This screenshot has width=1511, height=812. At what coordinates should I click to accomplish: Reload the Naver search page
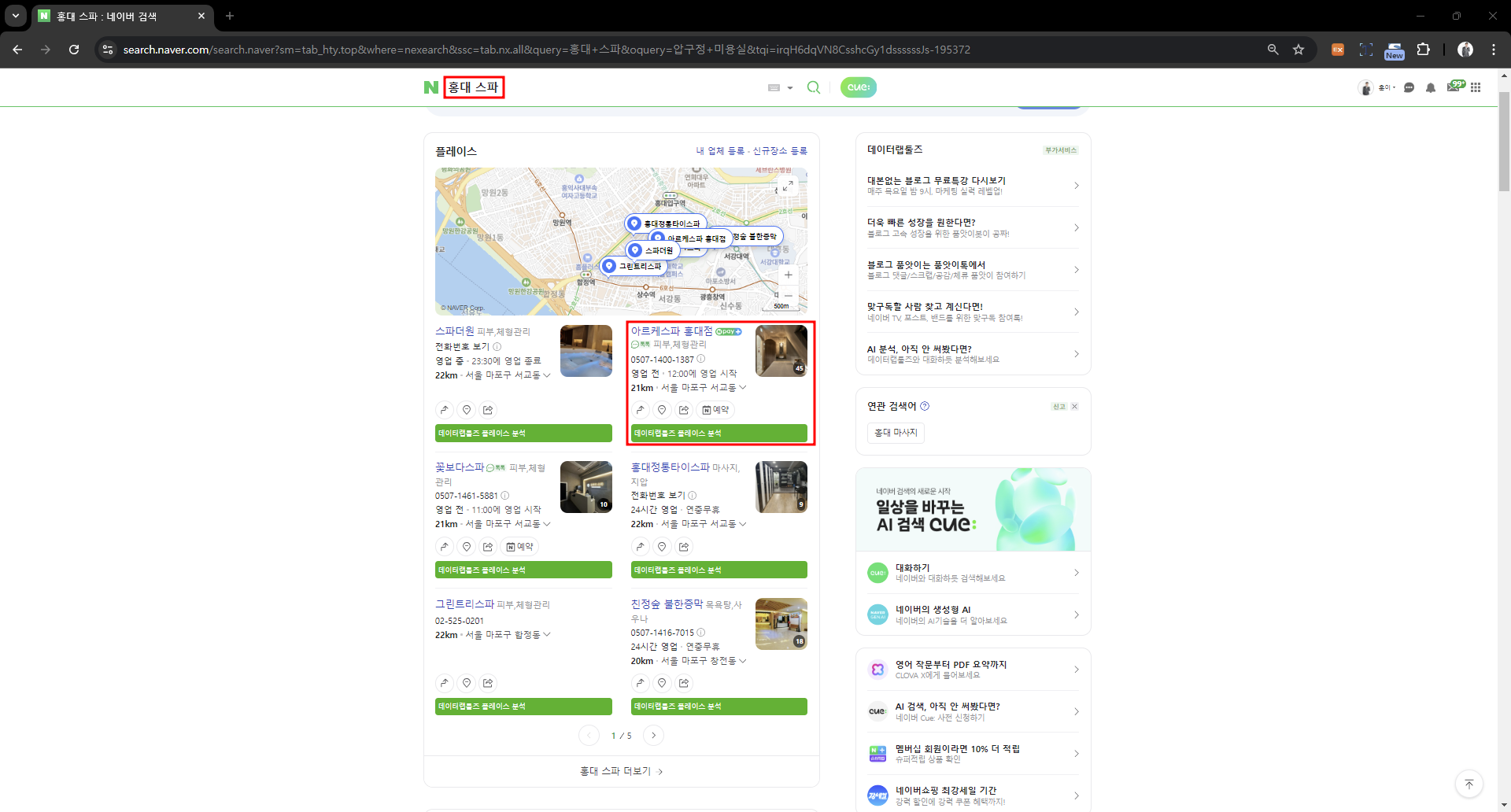coord(74,50)
